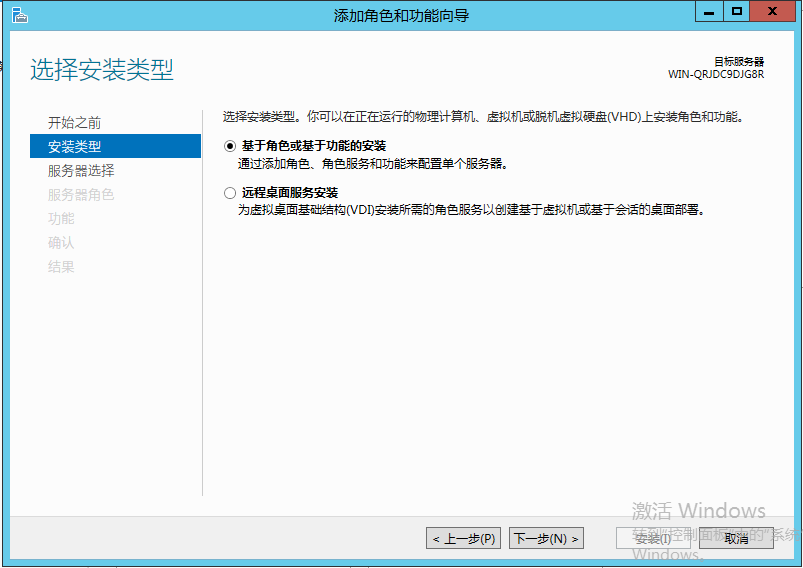Click the VDI description text under 远程桌面服务安装
This screenshot has height=568, width=803.
point(471,209)
